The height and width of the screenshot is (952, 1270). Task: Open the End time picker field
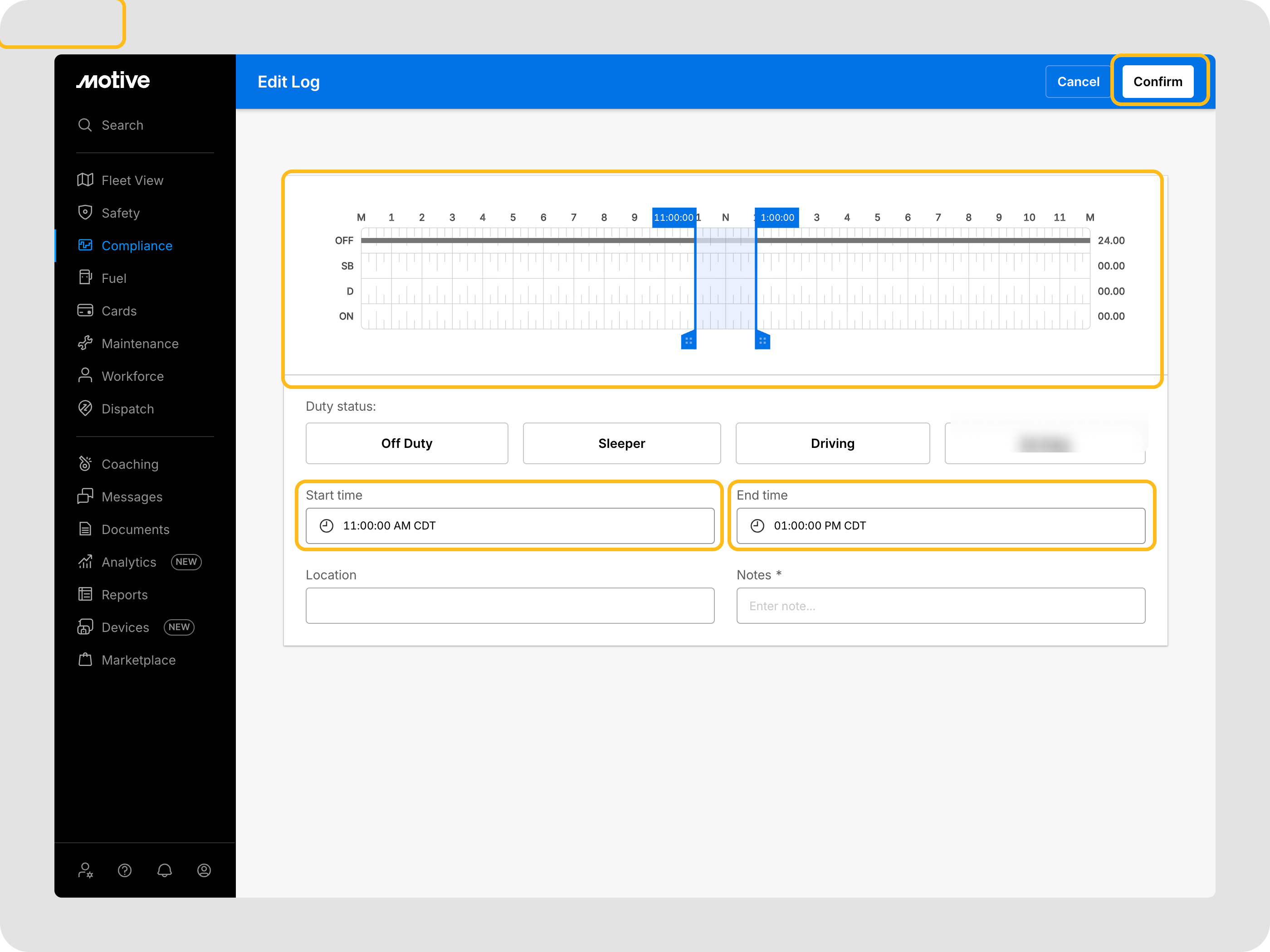[940, 525]
